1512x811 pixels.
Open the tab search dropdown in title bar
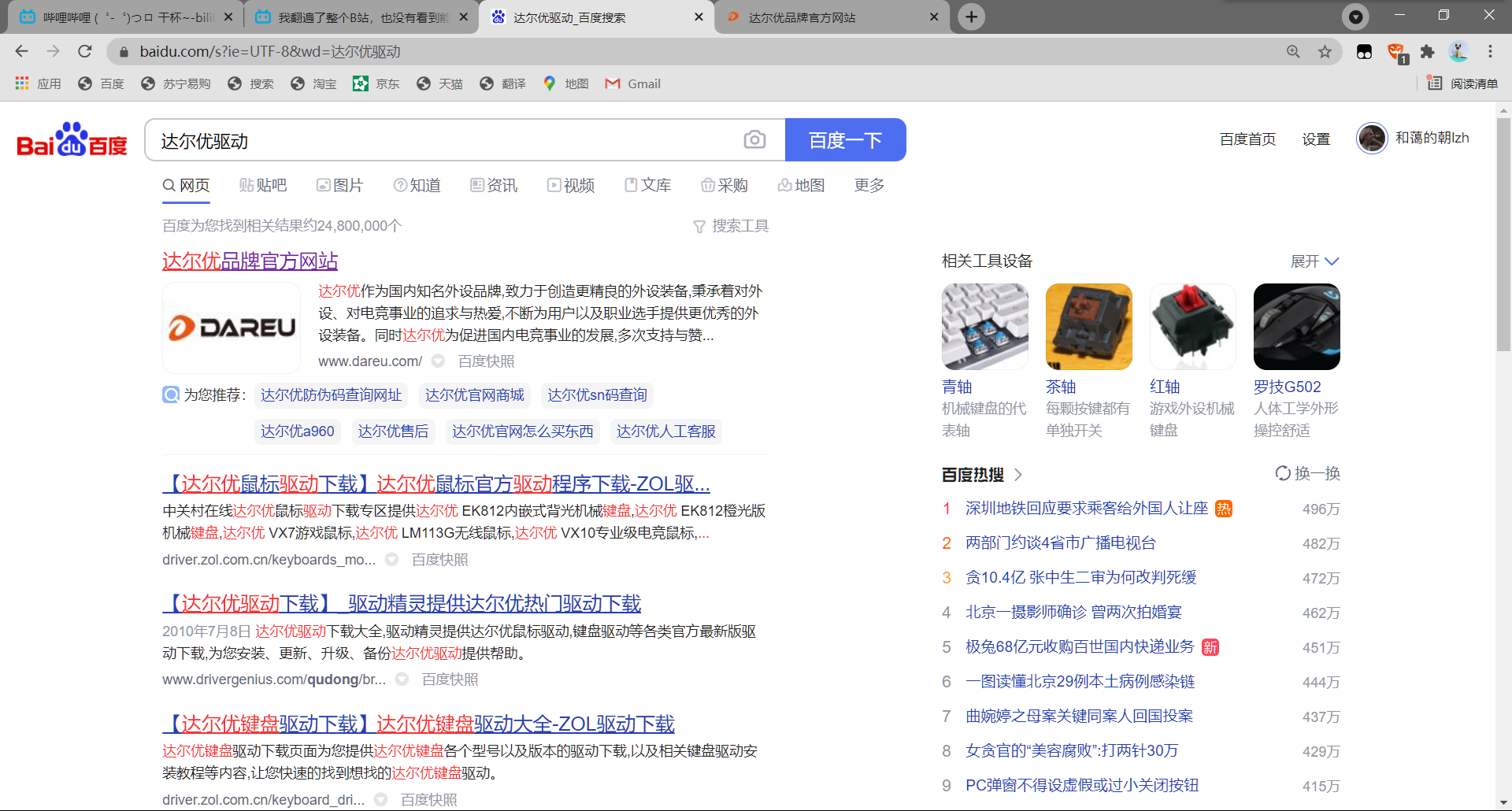[x=1355, y=17]
